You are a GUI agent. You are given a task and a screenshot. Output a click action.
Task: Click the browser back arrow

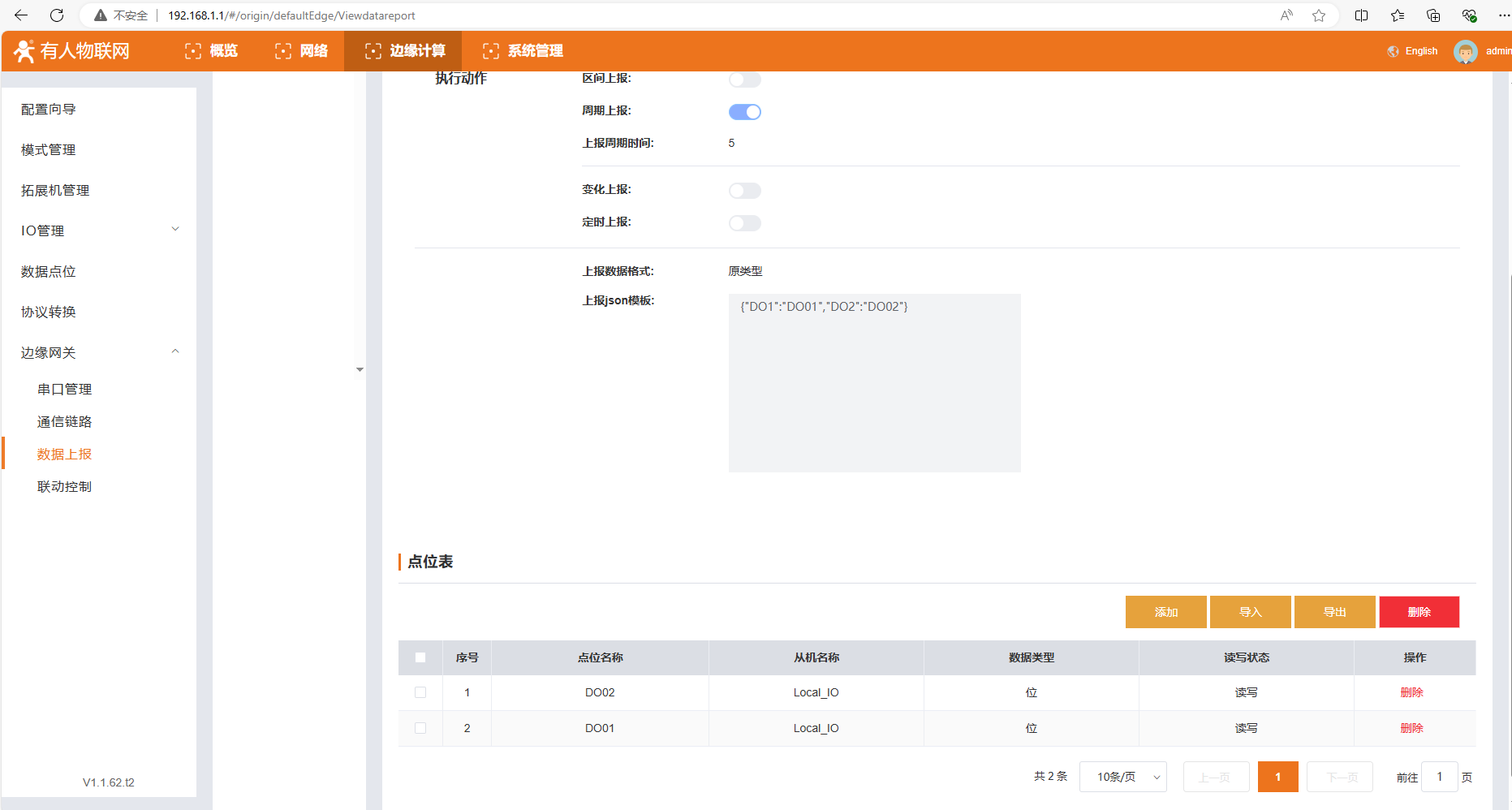pyautogui.click(x=21, y=15)
